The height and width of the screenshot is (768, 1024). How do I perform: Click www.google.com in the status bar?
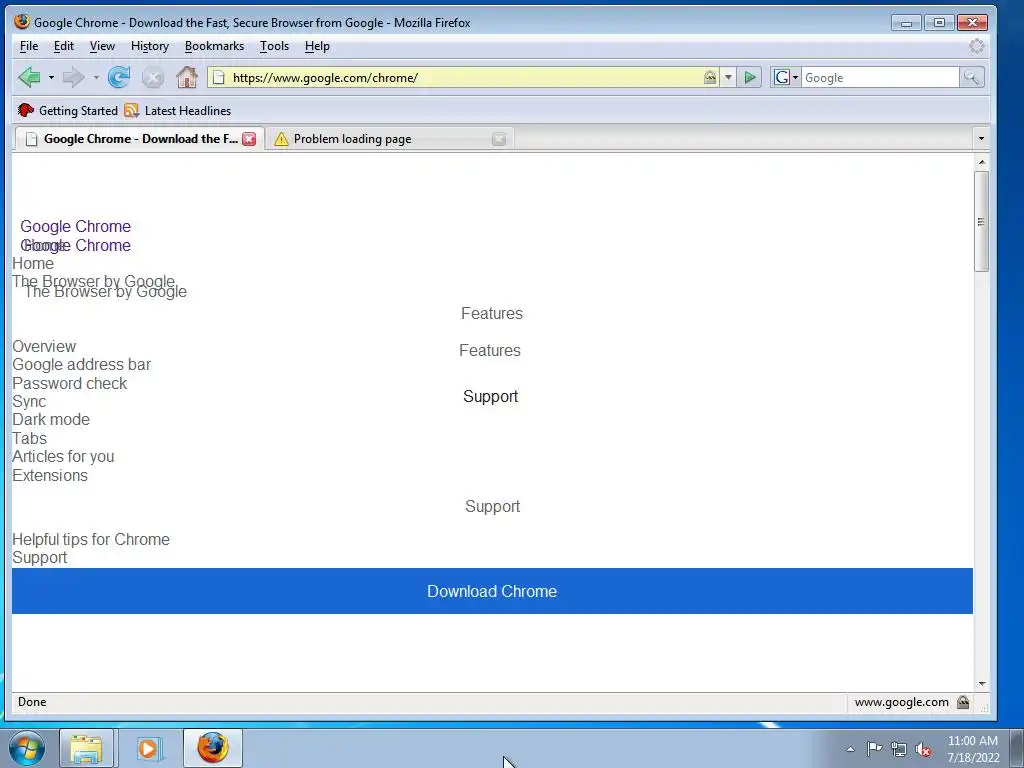click(x=901, y=702)
